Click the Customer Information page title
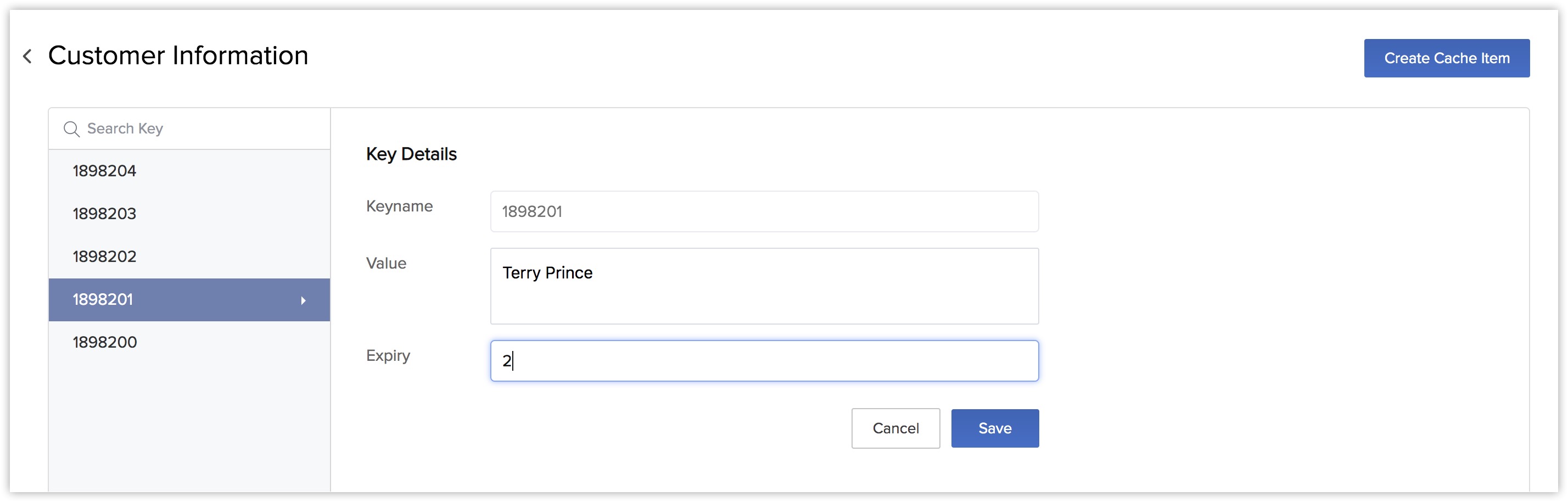1568x502 pixels. pos(178,55)
